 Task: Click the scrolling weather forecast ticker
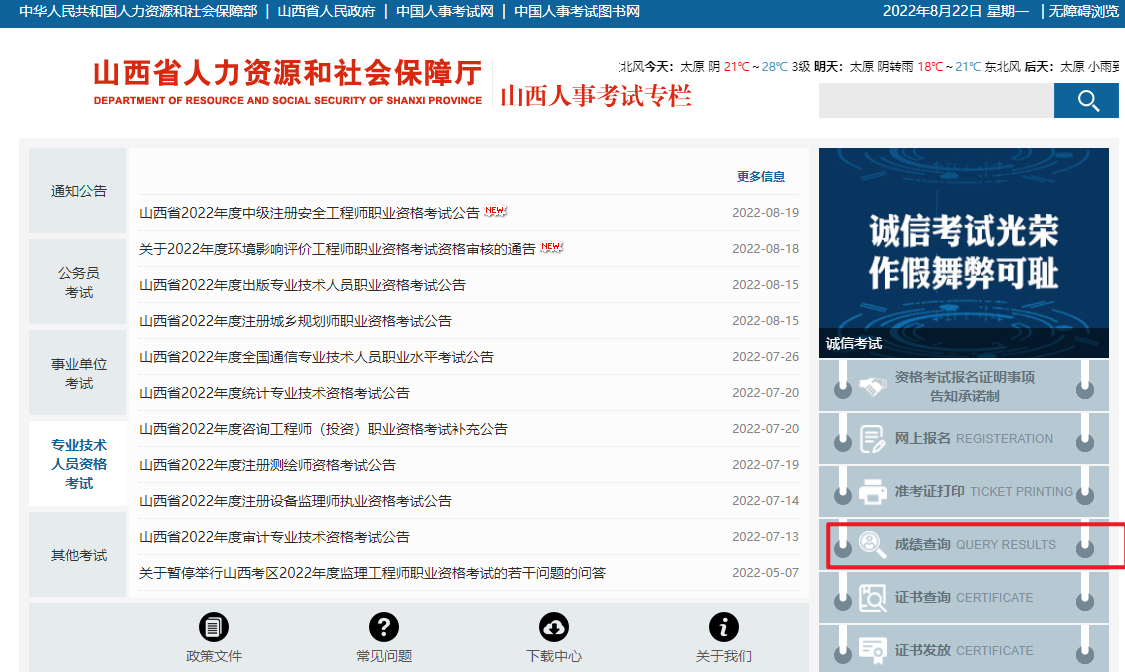click(869, 67)
